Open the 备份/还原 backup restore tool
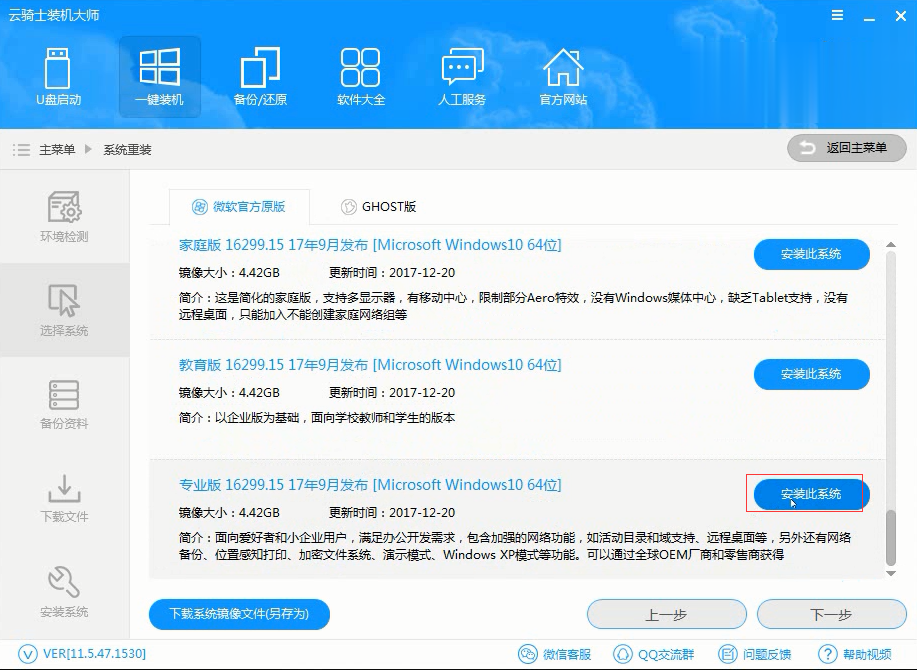 coord(260,77)
